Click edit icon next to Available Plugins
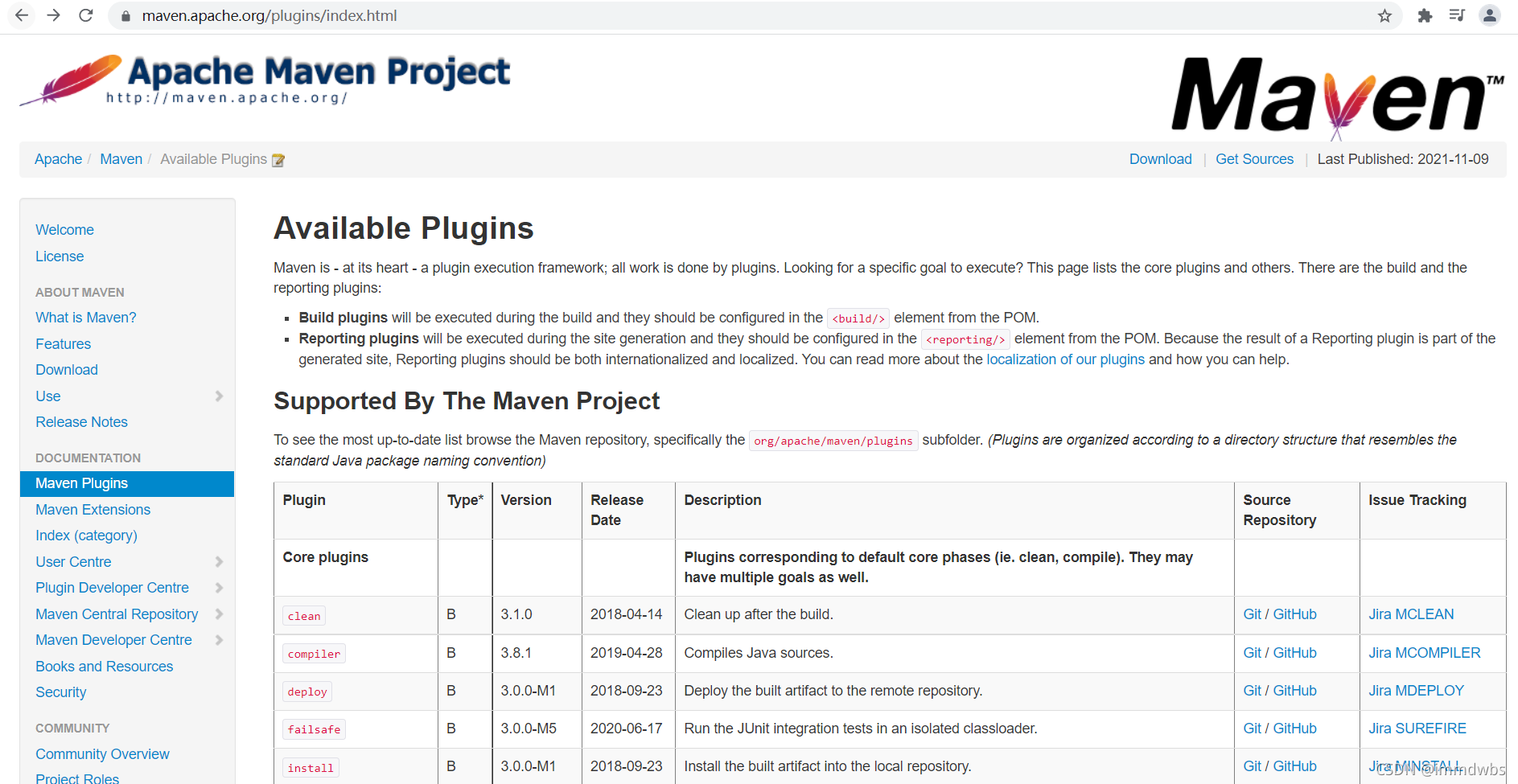 click(x=278, y=160)
